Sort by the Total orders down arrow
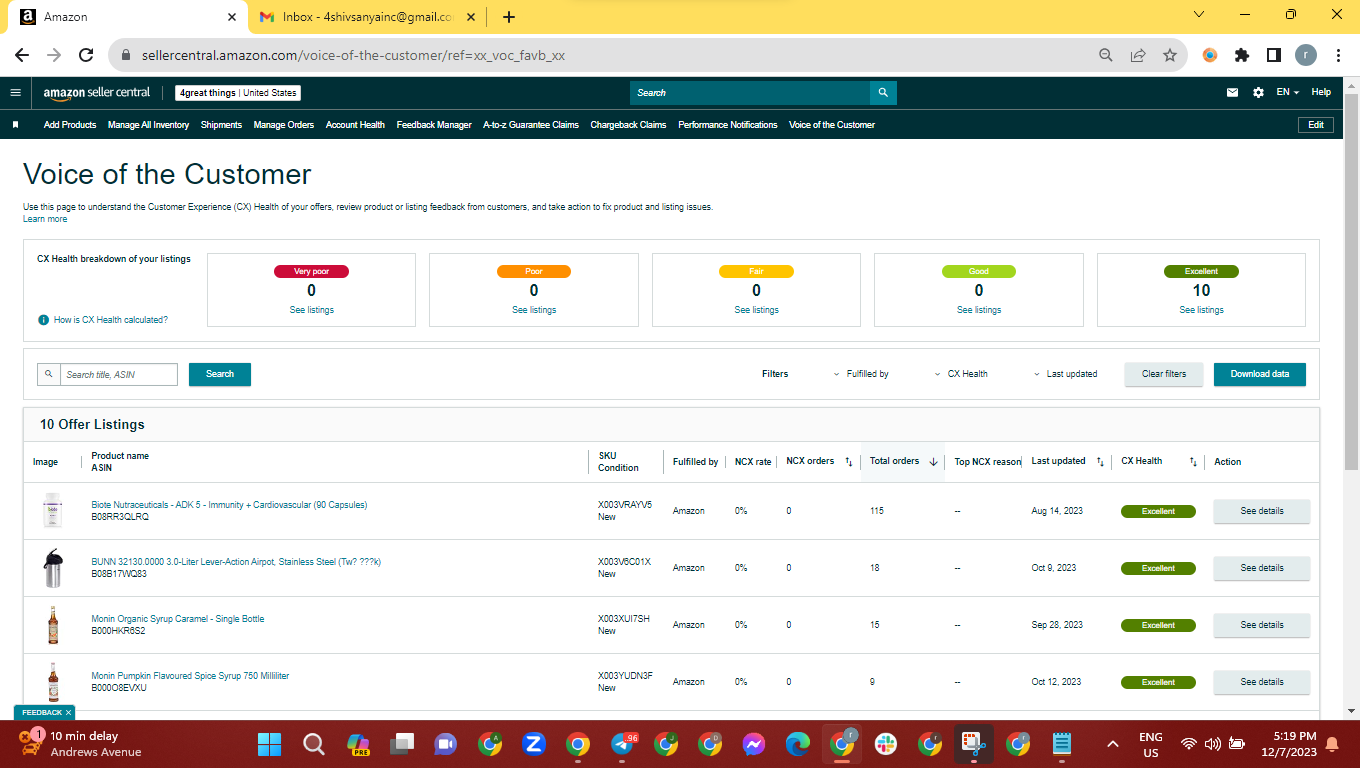The image size is (1360, 768). click(x=933, y=462)
